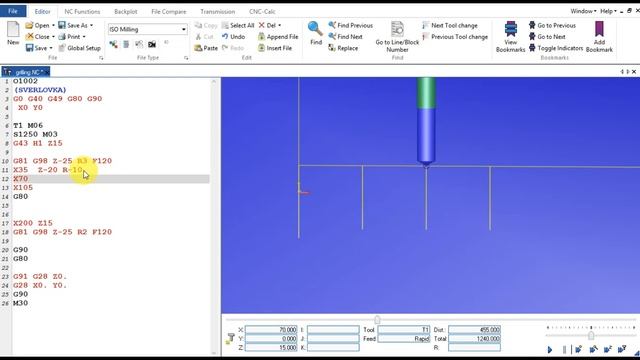Jump to Next Tool change

[x=450, y=25]
